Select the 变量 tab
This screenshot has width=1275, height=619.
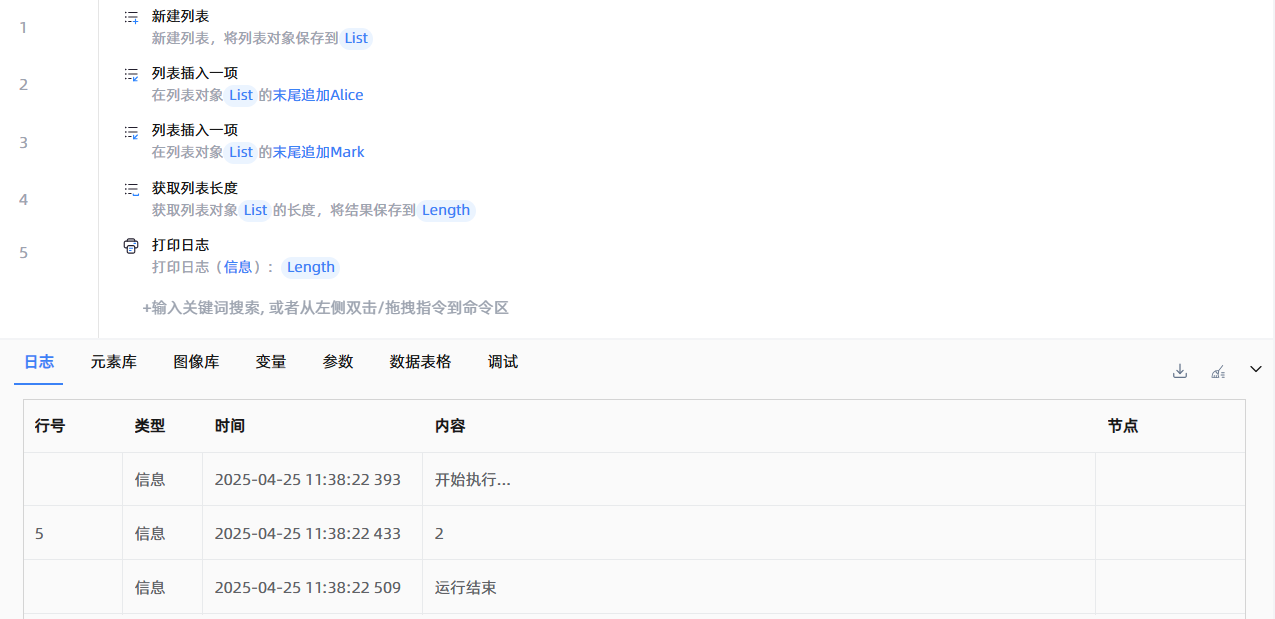pyautogui.click(x=271, y=362)
